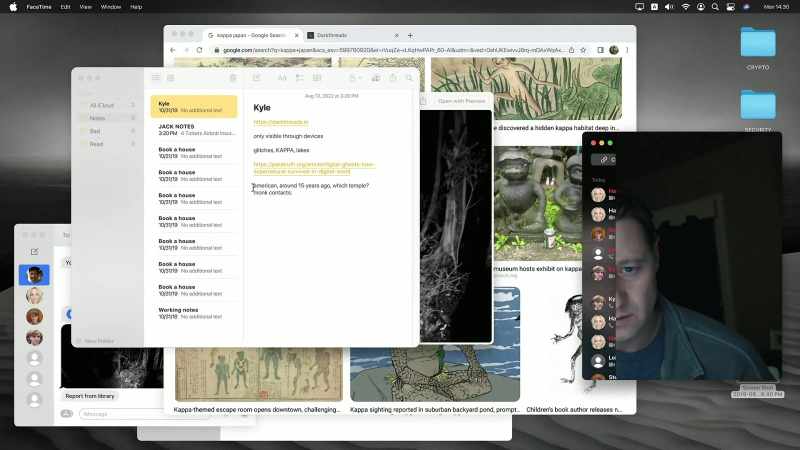Click New Folder in Notes sidebar

[95, 341]
